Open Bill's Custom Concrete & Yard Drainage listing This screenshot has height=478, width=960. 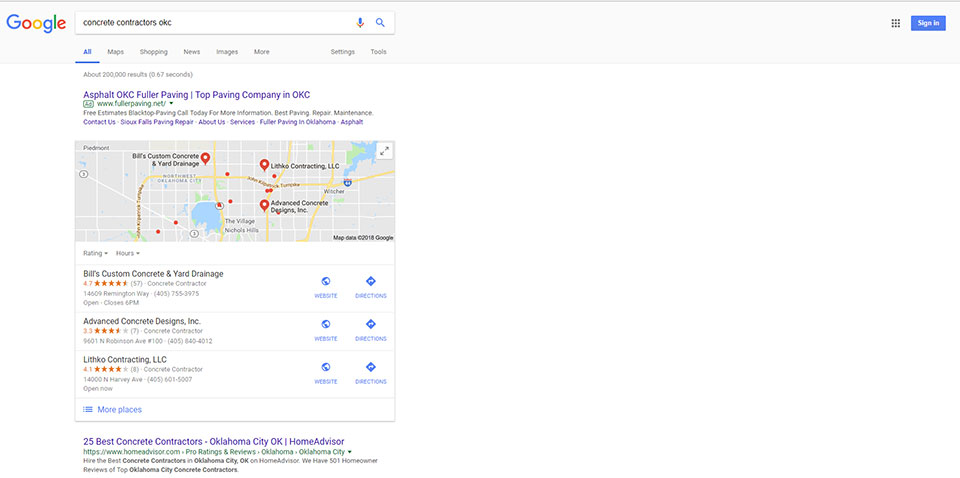(153, 274)
